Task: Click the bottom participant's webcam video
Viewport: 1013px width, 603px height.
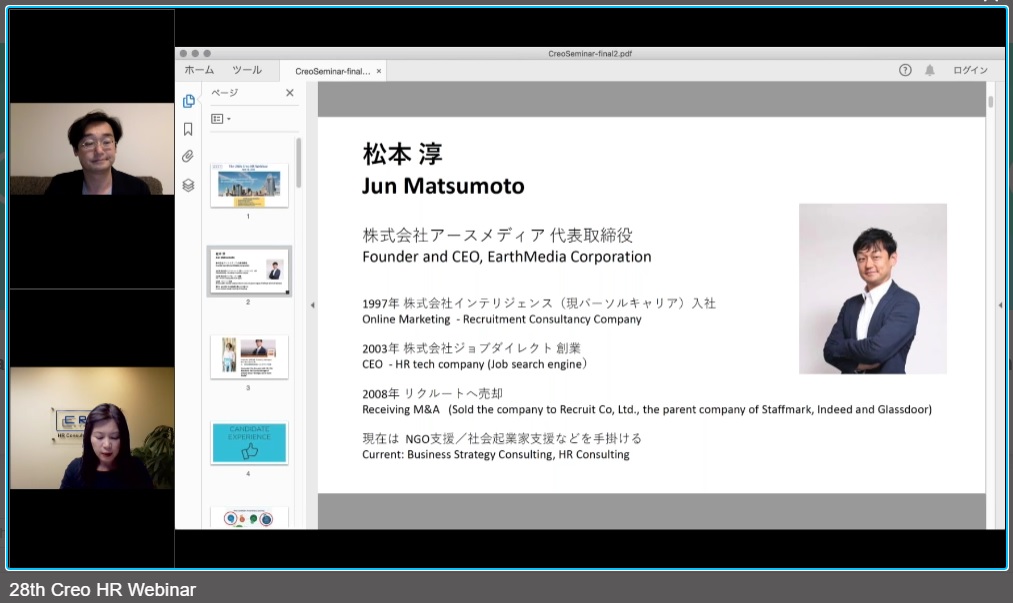Action: tap(92, 428)
